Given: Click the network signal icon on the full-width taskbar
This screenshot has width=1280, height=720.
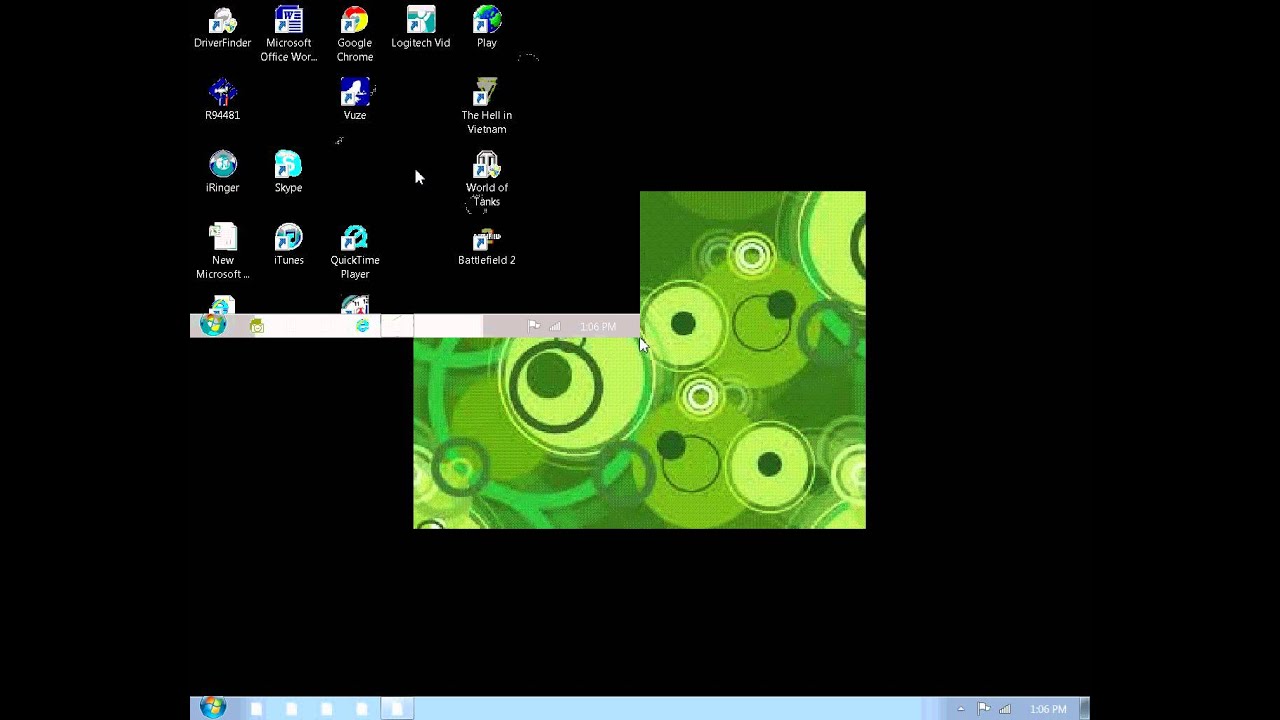Looking at the screenshot, I should point(1005,709).
